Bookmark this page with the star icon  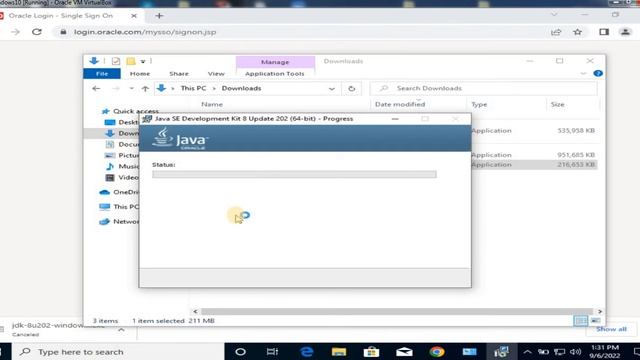click(x=577, y=32)
